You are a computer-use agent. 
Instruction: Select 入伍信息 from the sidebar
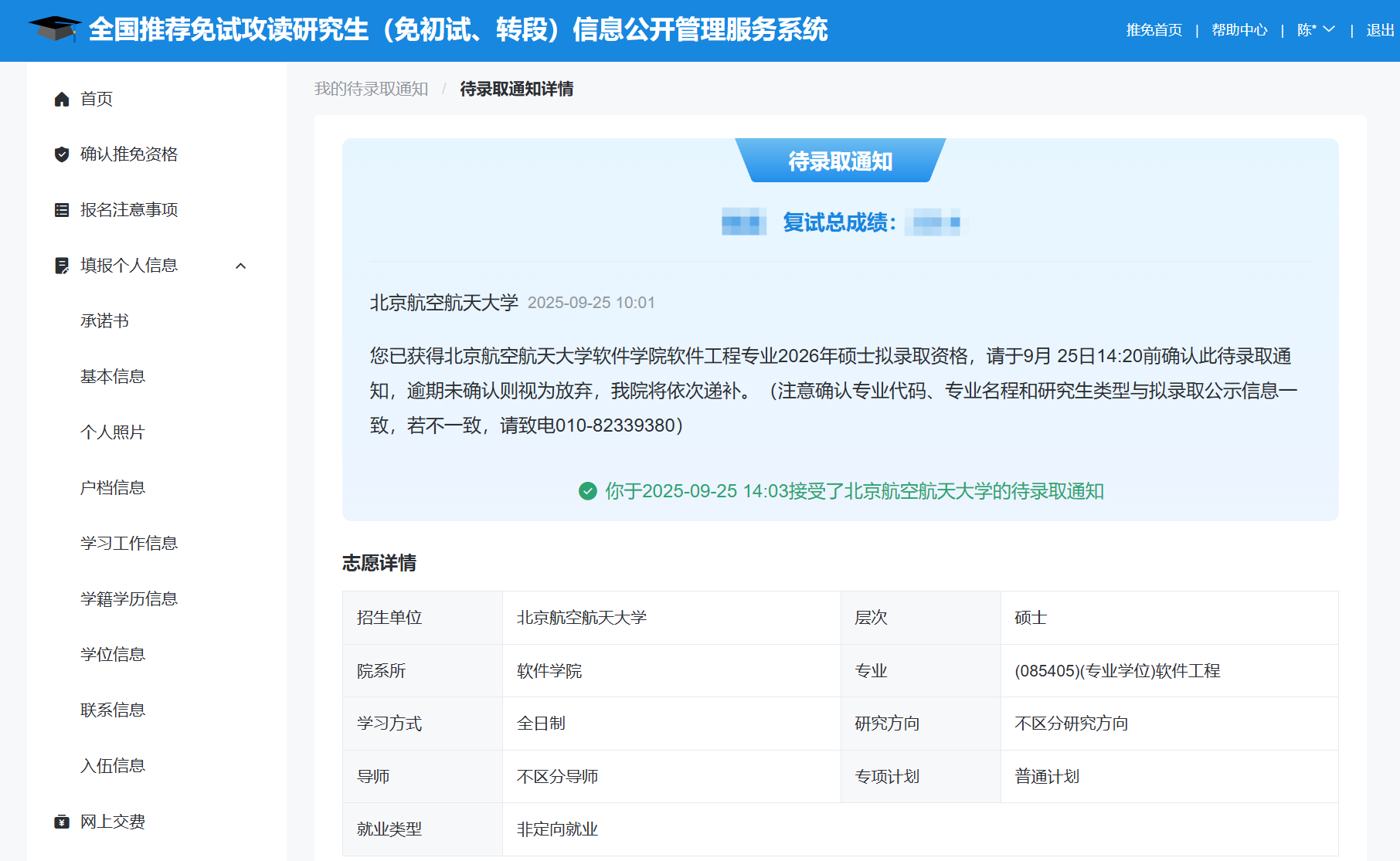click(x=111, y=765)
